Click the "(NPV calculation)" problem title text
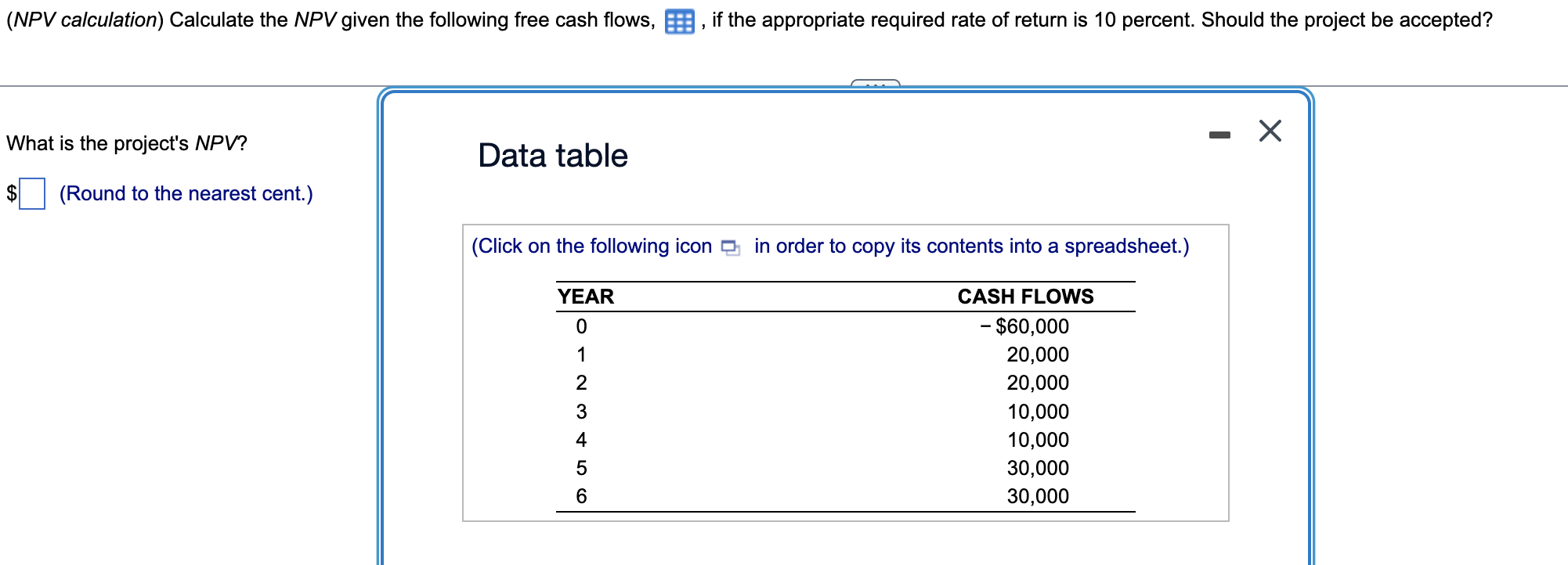1568x565 pixels. coord(85,20)
